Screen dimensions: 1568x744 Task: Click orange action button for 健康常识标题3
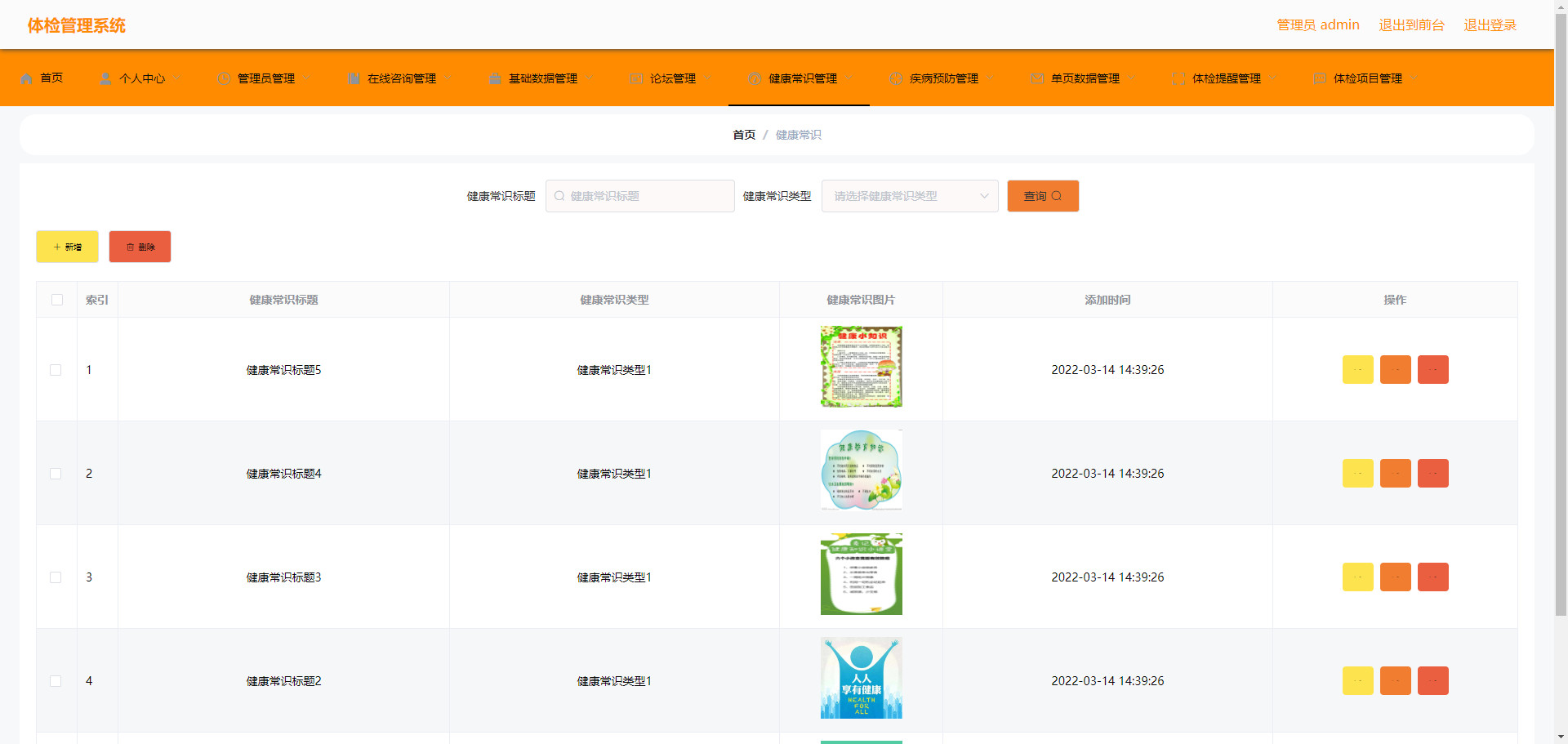1396,577
